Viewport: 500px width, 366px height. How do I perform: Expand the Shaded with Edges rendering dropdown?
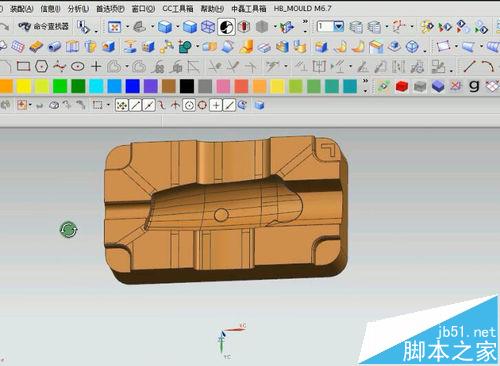[177, 27]
